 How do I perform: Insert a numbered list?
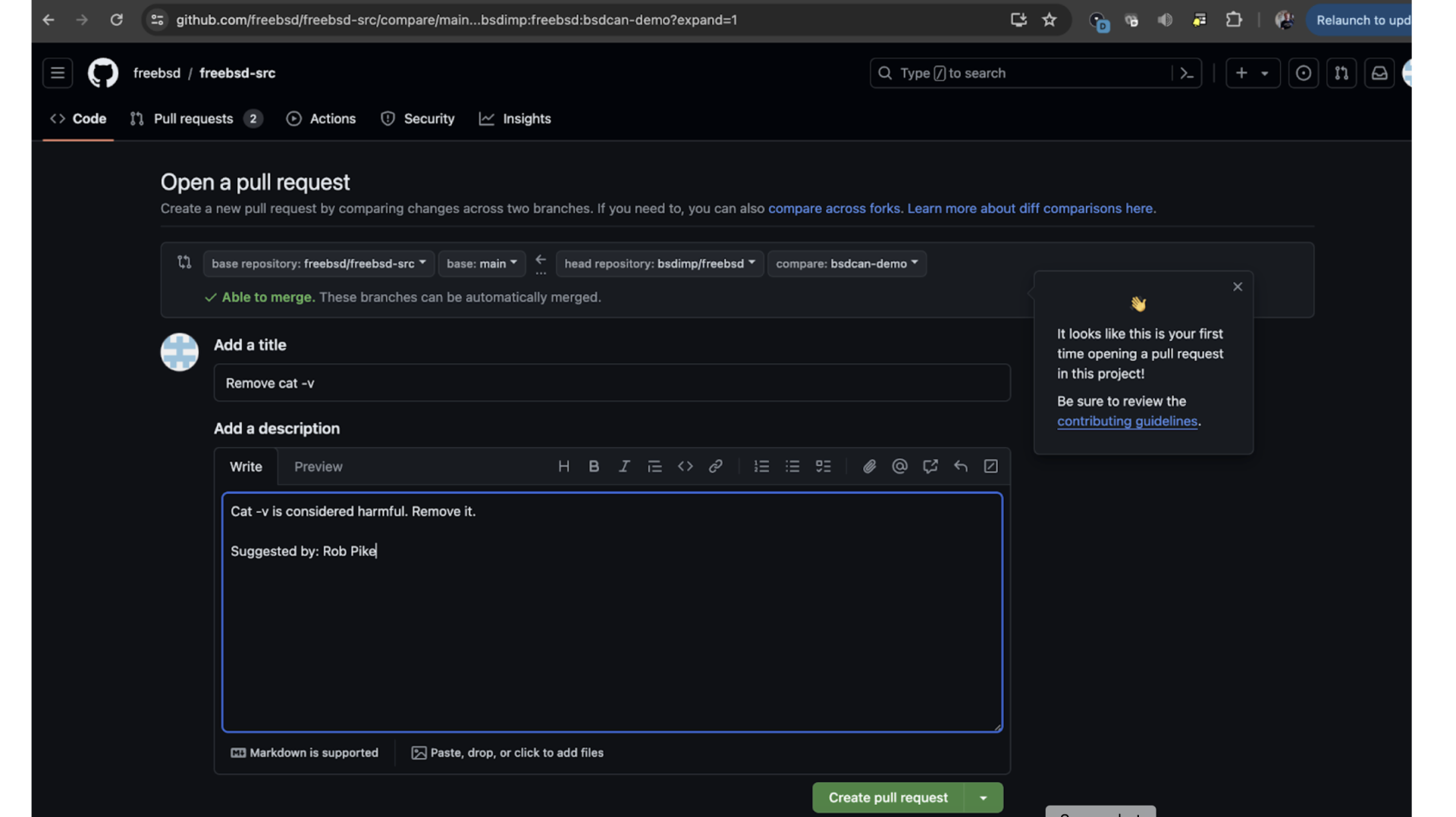pyautogui.click(x=761, y=467)
